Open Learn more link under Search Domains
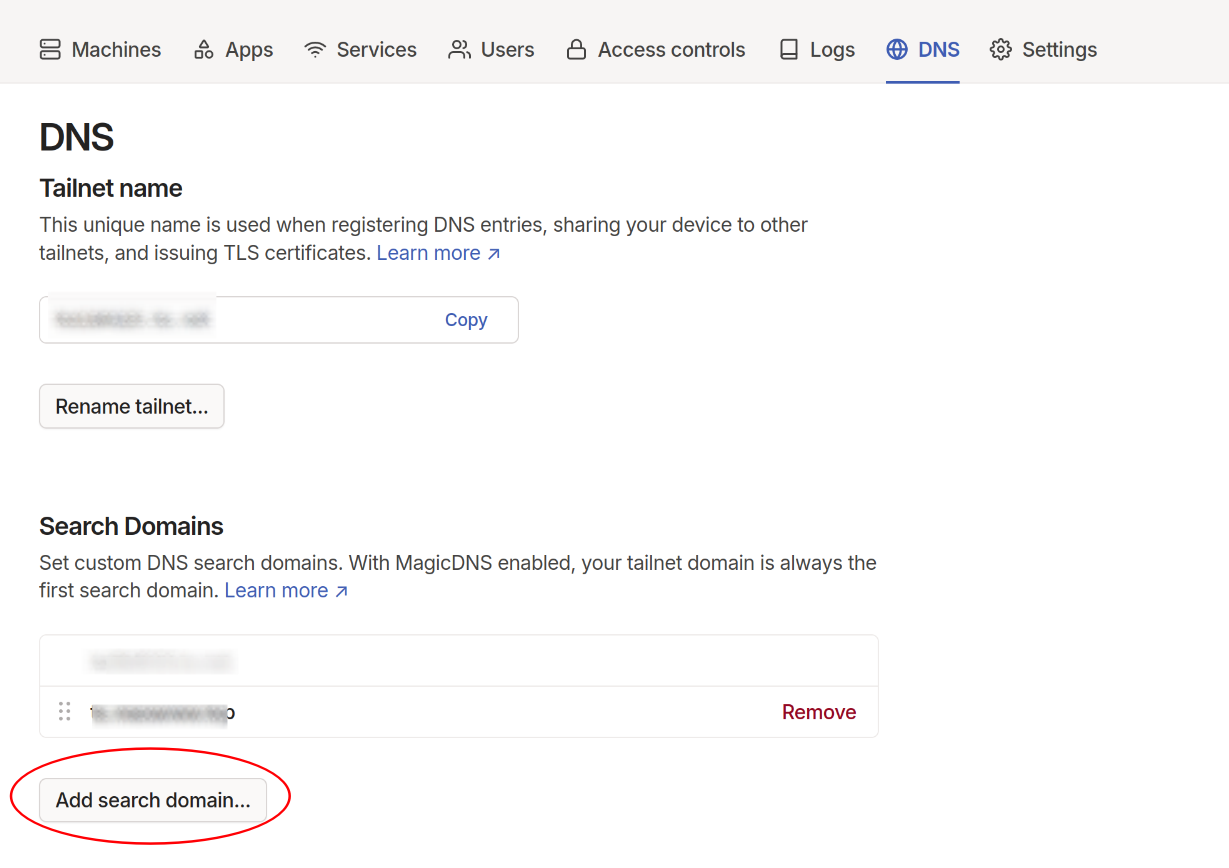Viewport: 1229px width, 868px height. (276, 591)
